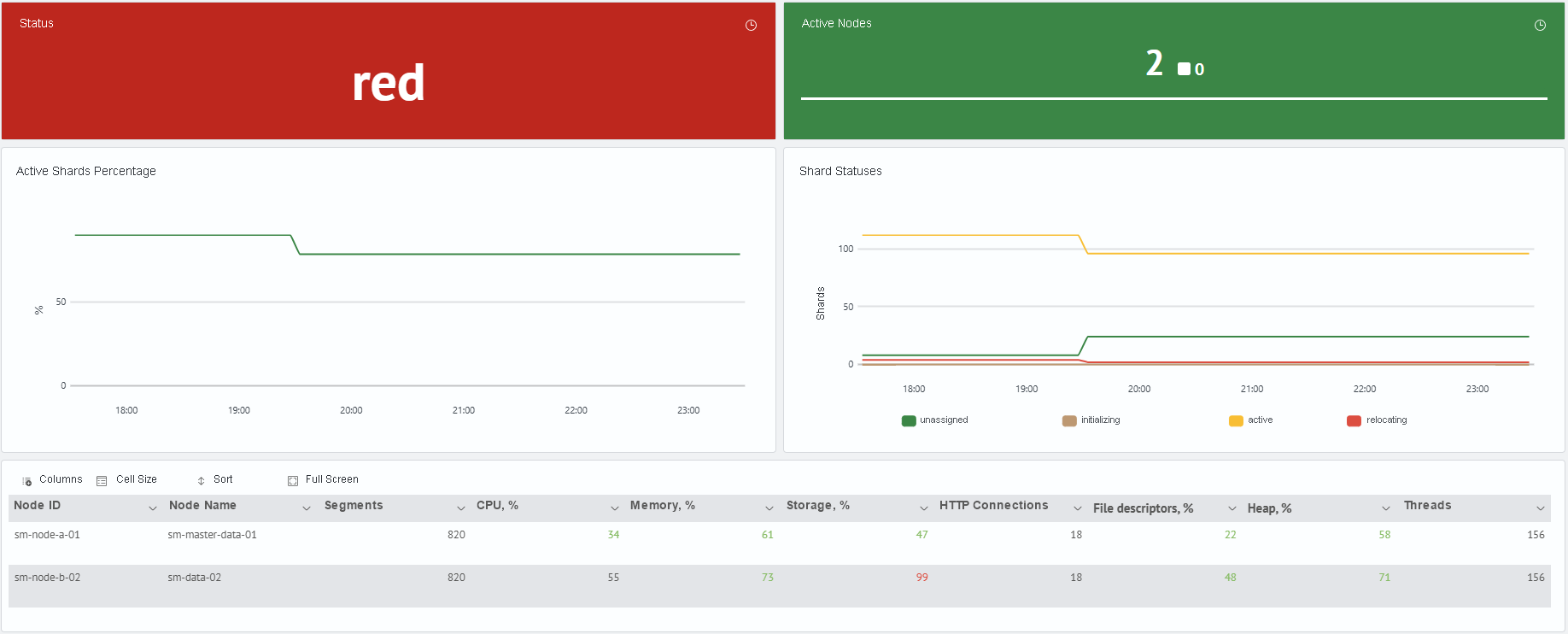
Task: Click Full Screen text in table toolbar
Action: pos(332,479)
